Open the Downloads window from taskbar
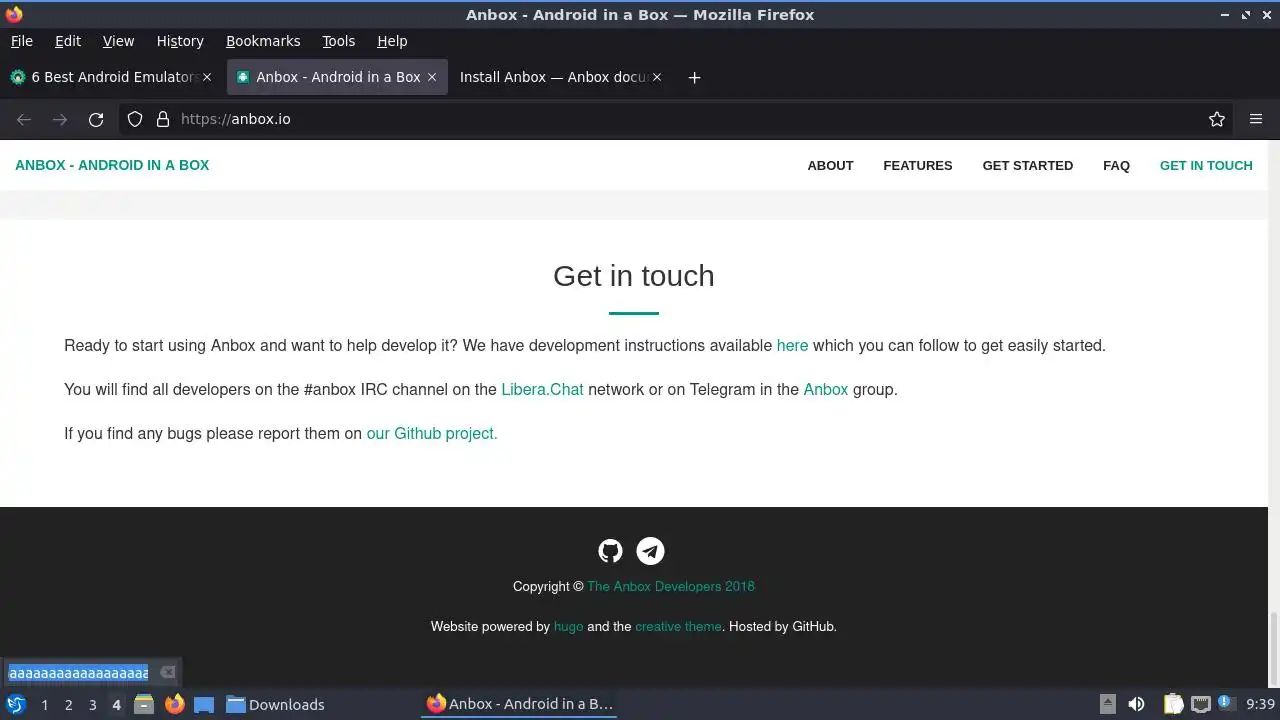Viewport: 1280px width, 720px height. (275, 704)
